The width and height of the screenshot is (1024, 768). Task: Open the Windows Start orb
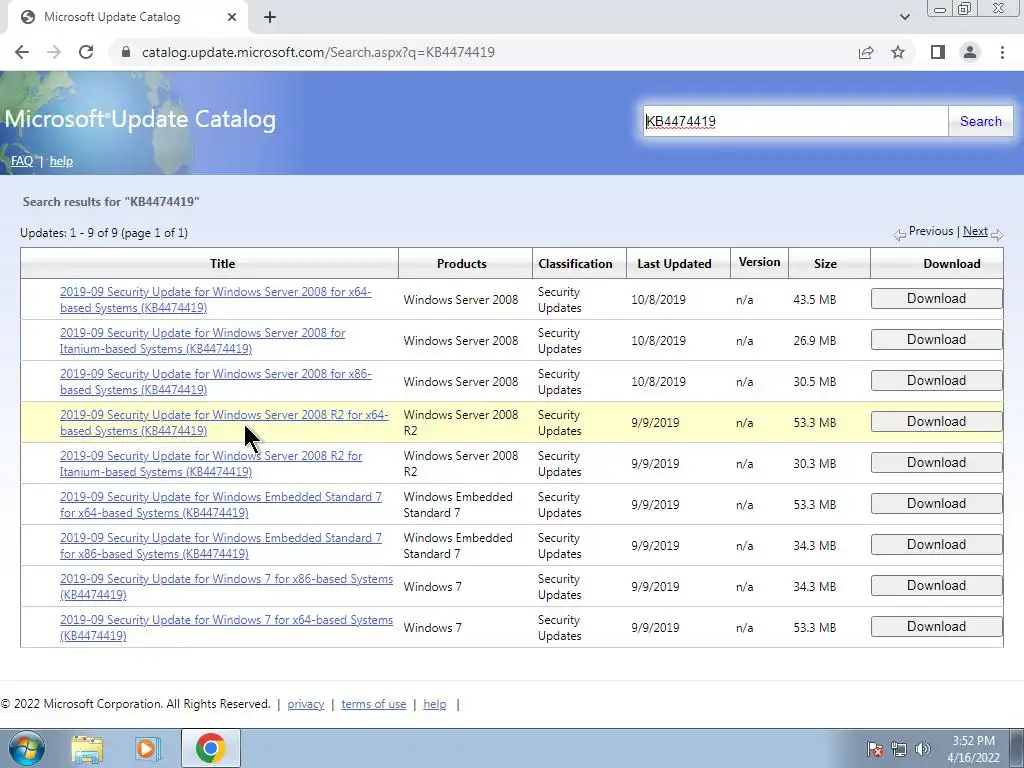pyautogui.click(x=26, y=748)
